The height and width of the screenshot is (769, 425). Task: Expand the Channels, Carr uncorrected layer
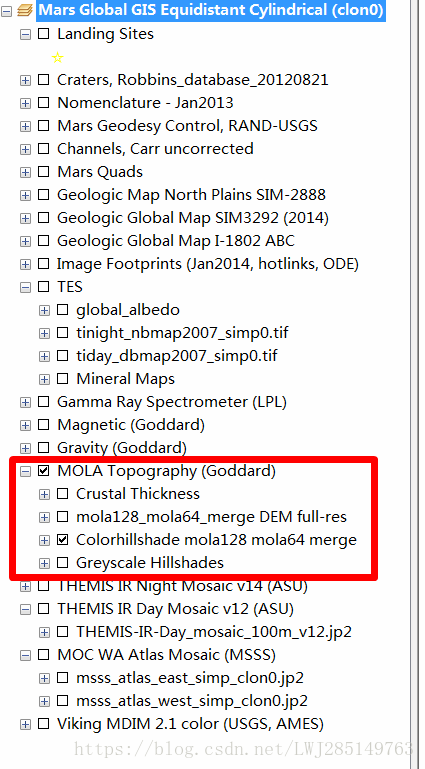[25, 150]
